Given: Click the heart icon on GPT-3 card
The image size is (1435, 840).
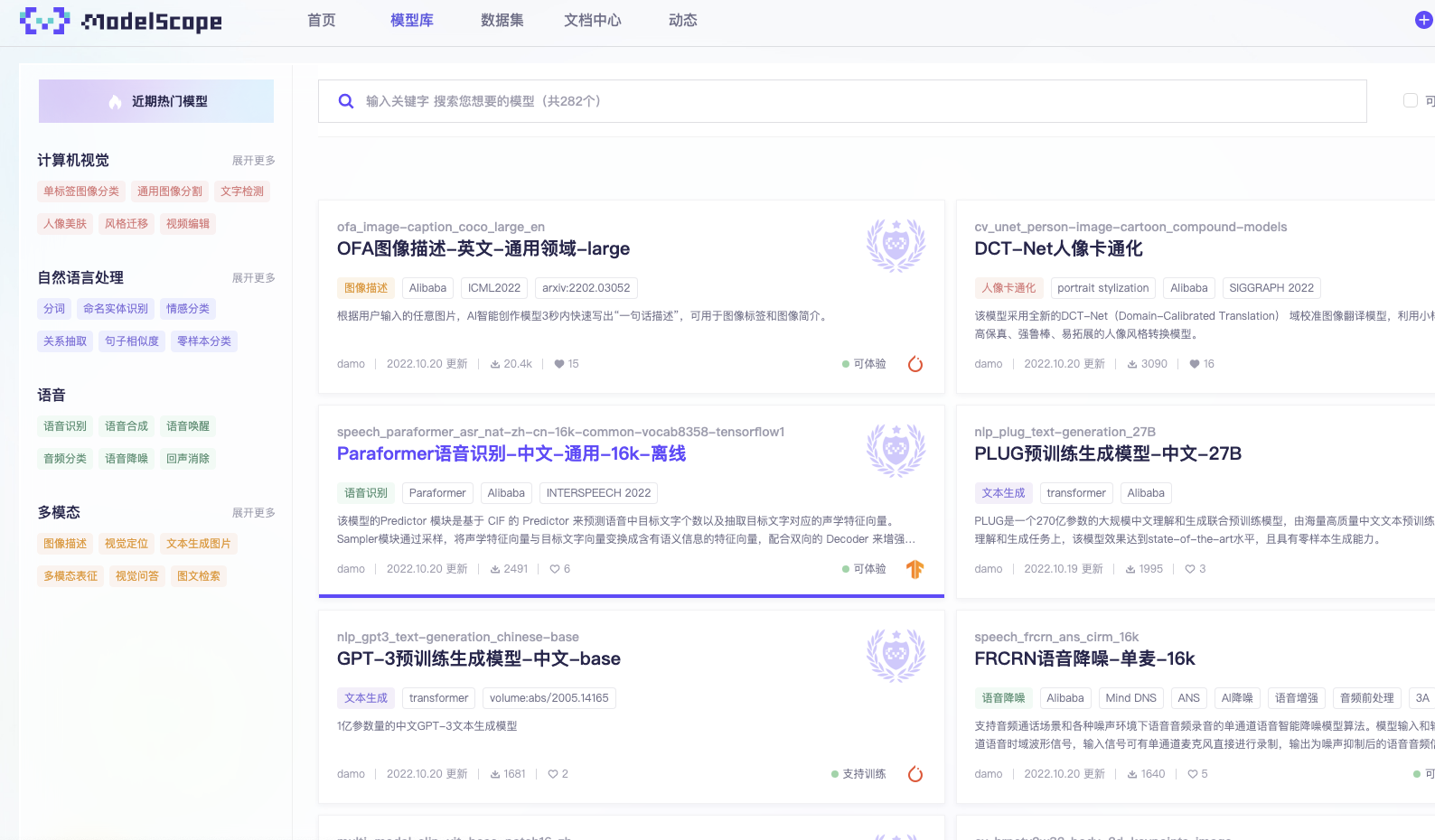Looking at the screenshot, I should (553, 774).
